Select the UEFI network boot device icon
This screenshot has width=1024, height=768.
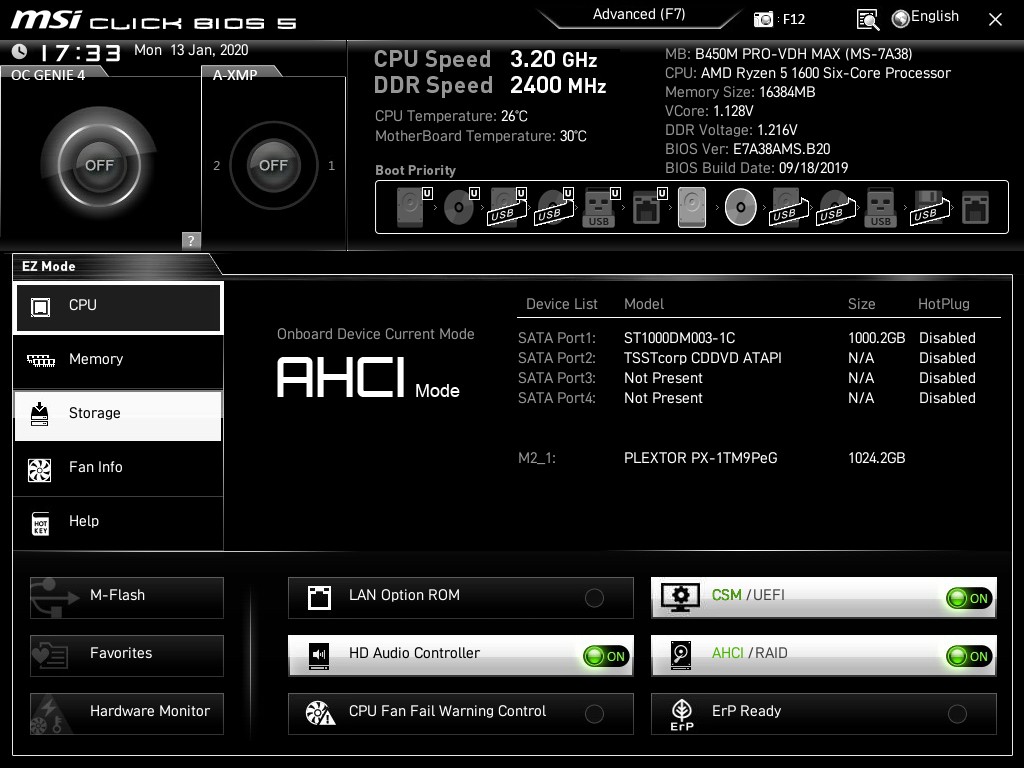coord(648,207)
